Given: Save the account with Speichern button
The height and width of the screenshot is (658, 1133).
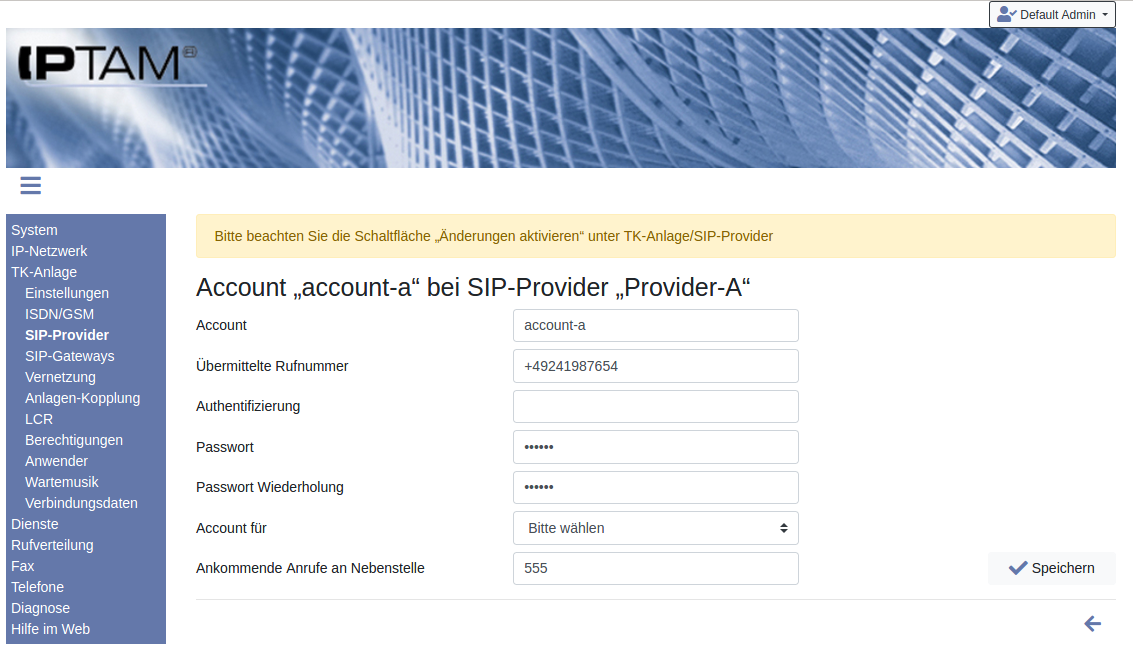Looking at the screenshot, I should tap(1052, 568).
